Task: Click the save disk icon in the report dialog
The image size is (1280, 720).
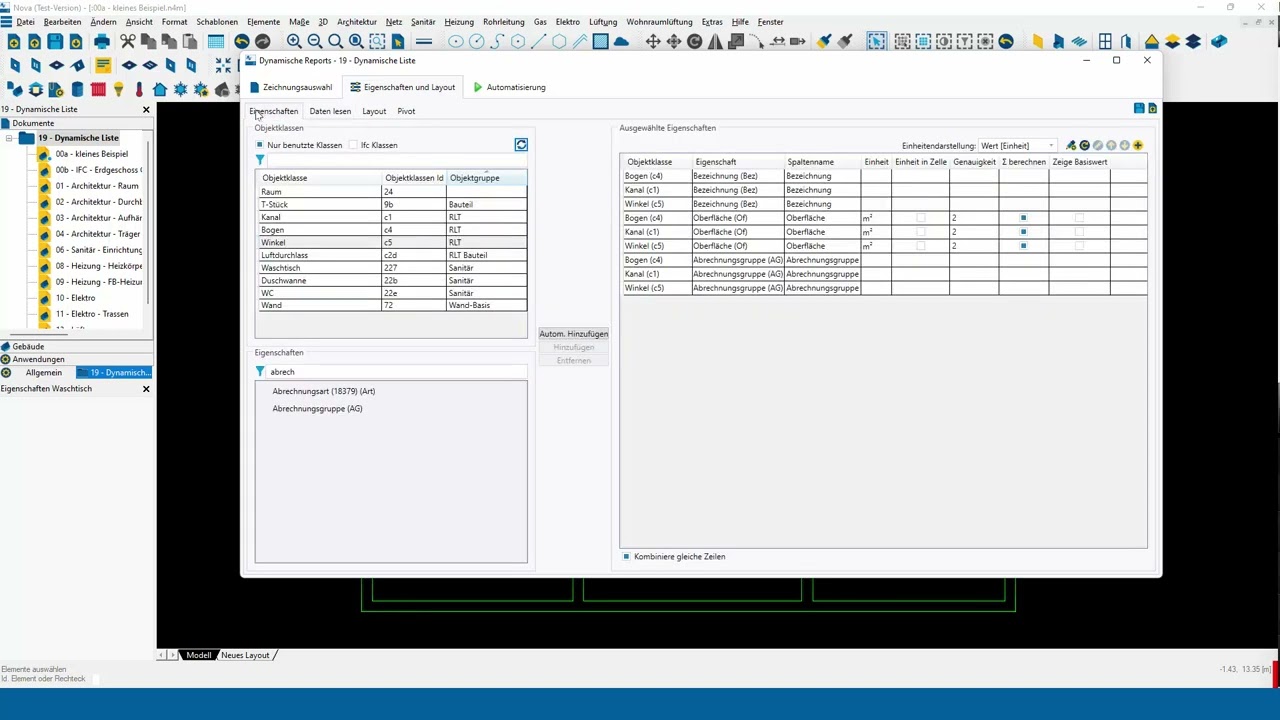Action: [x=1139, y=108]
